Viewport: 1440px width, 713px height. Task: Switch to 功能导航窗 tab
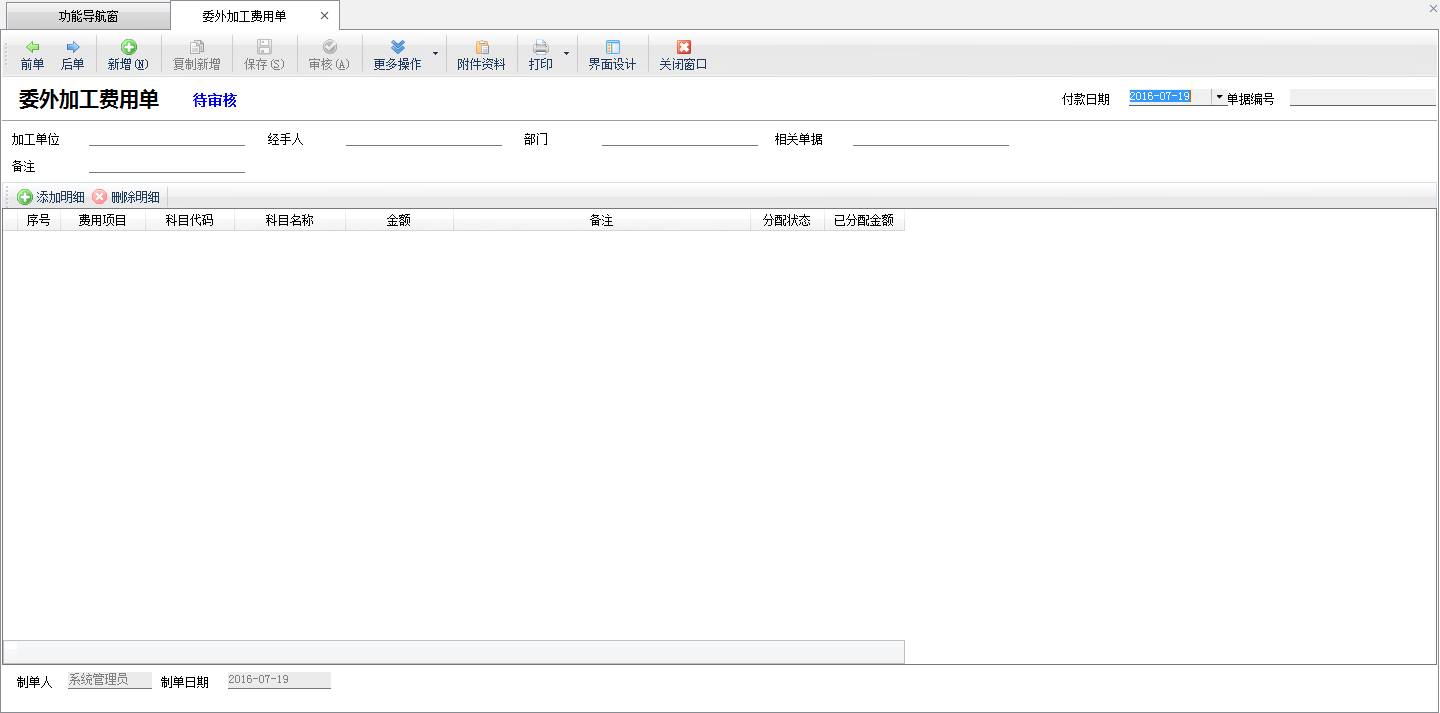click(88, 16)
